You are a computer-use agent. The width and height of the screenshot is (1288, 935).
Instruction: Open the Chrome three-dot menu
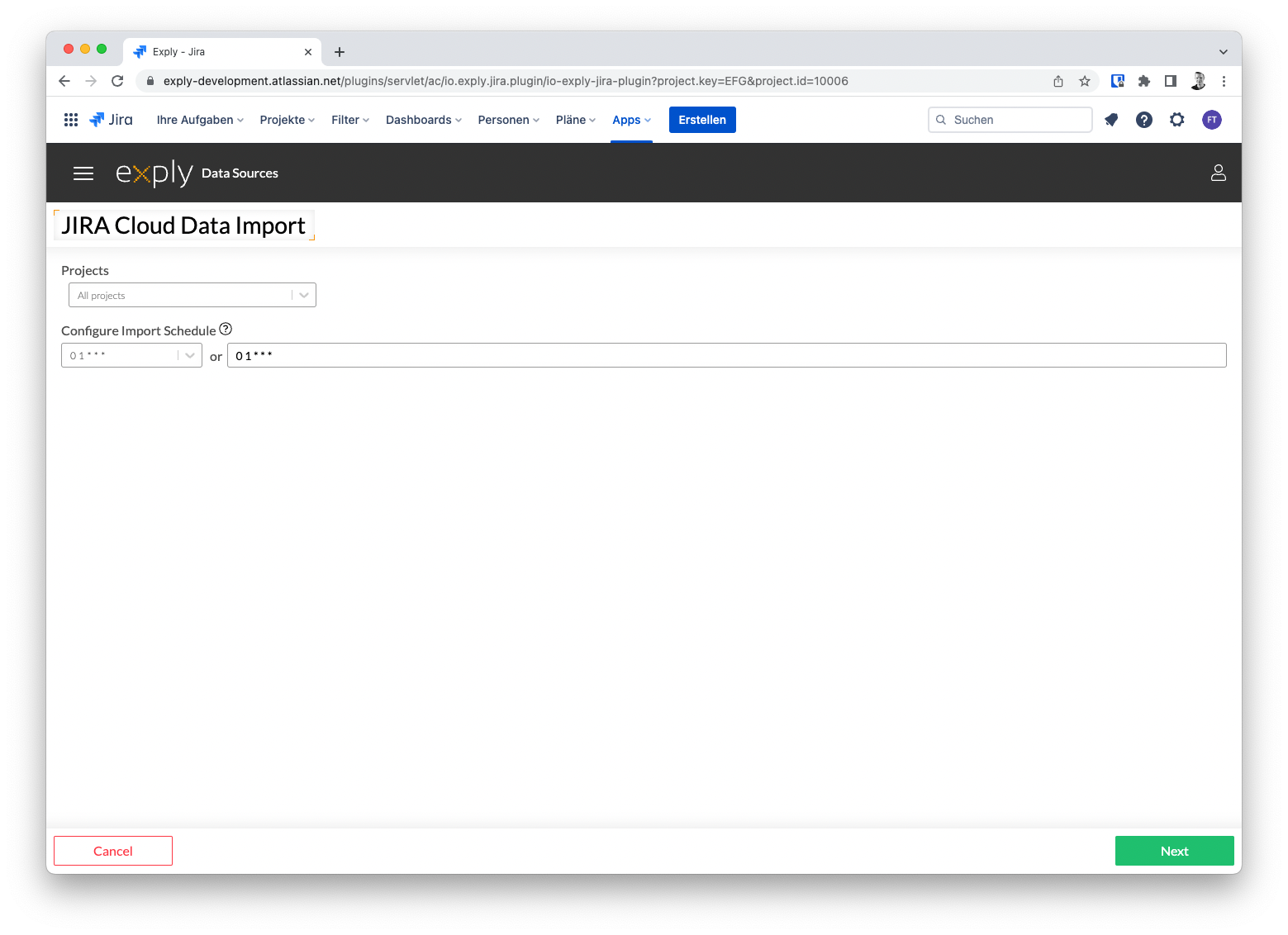(x=1224, y=81)
